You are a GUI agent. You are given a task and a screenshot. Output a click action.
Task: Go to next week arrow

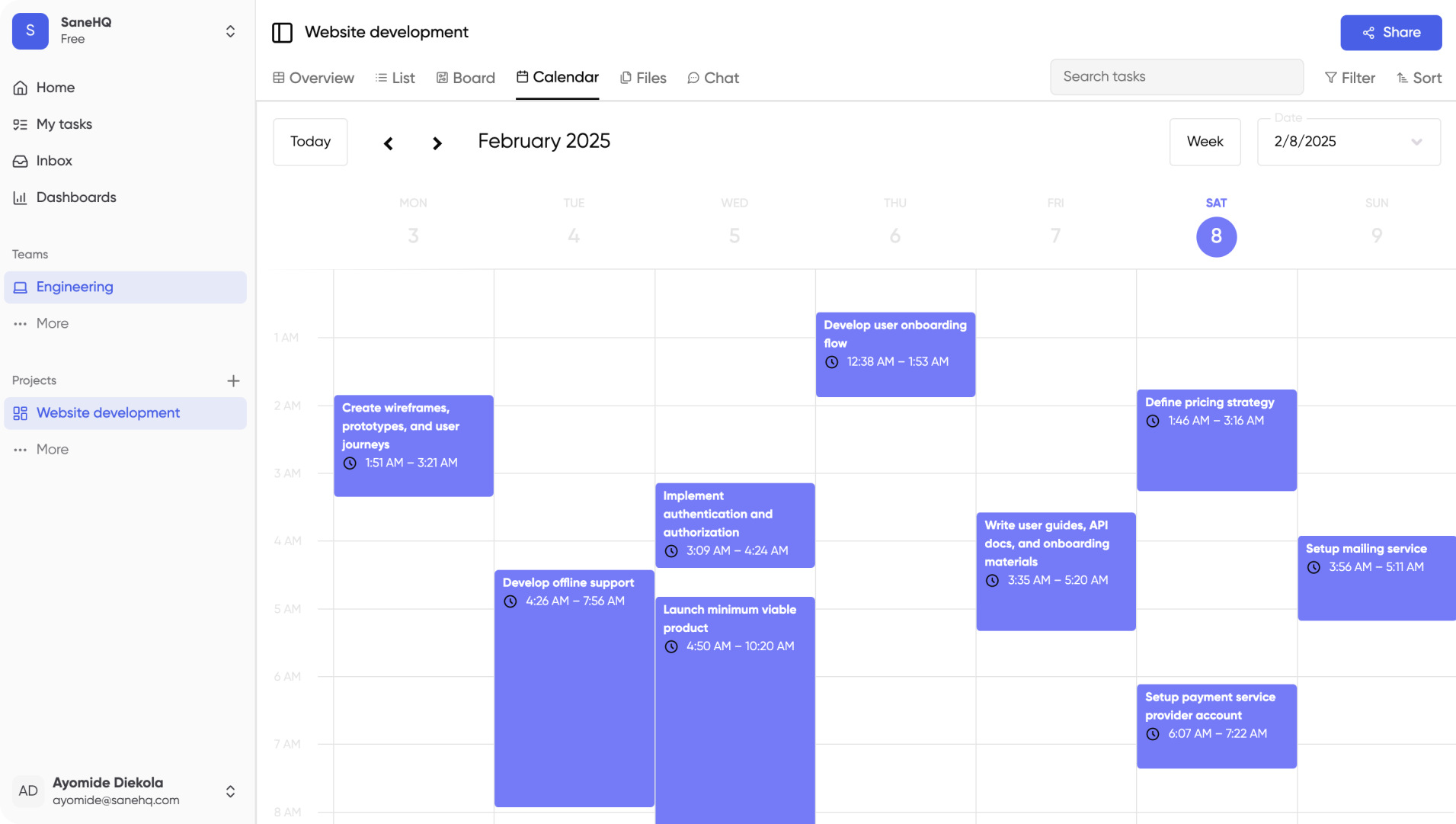[437, 143]
